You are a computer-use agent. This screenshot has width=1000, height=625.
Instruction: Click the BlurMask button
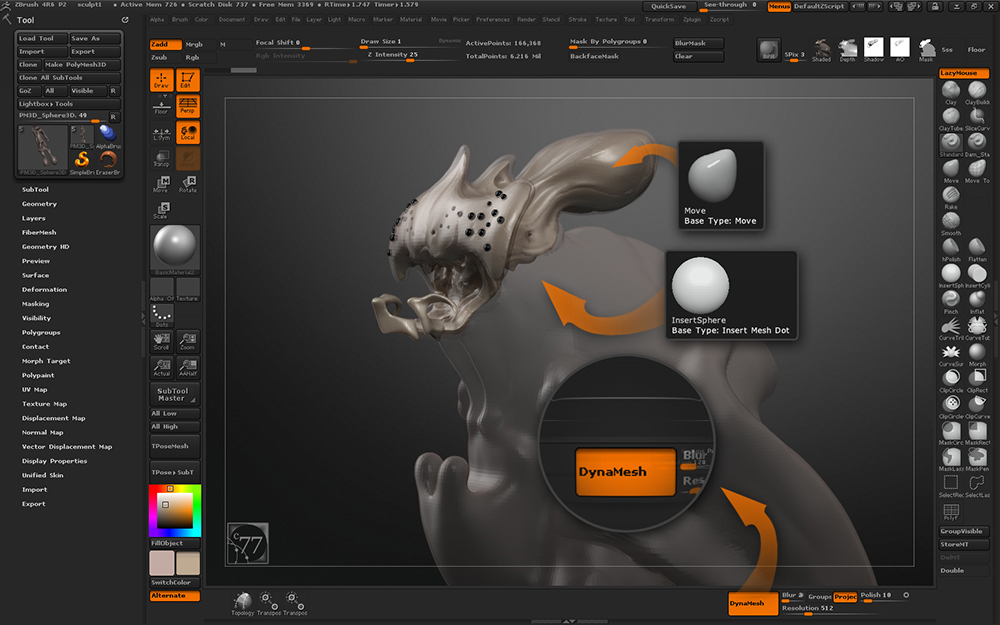click(x=698, y=43)
